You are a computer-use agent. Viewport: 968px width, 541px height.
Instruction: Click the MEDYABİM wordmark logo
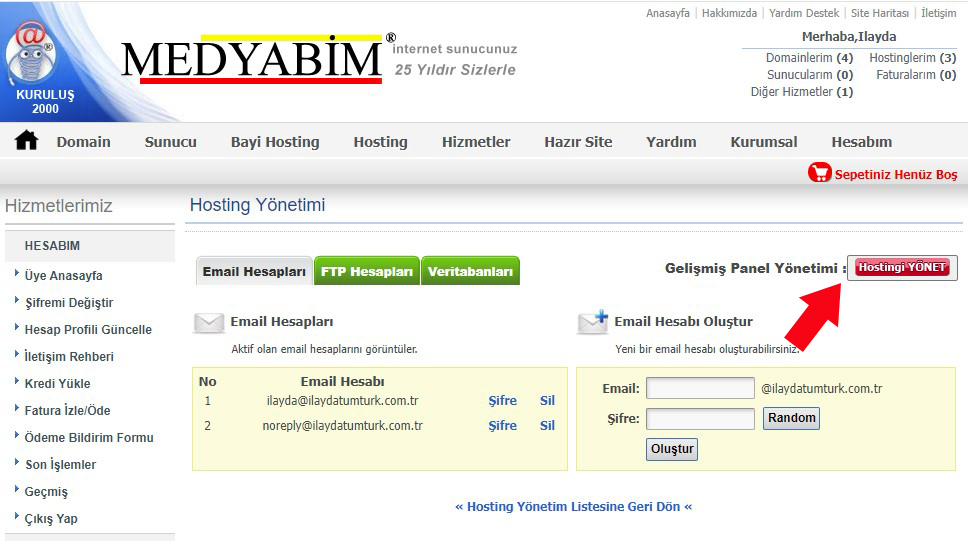(252, 59)
